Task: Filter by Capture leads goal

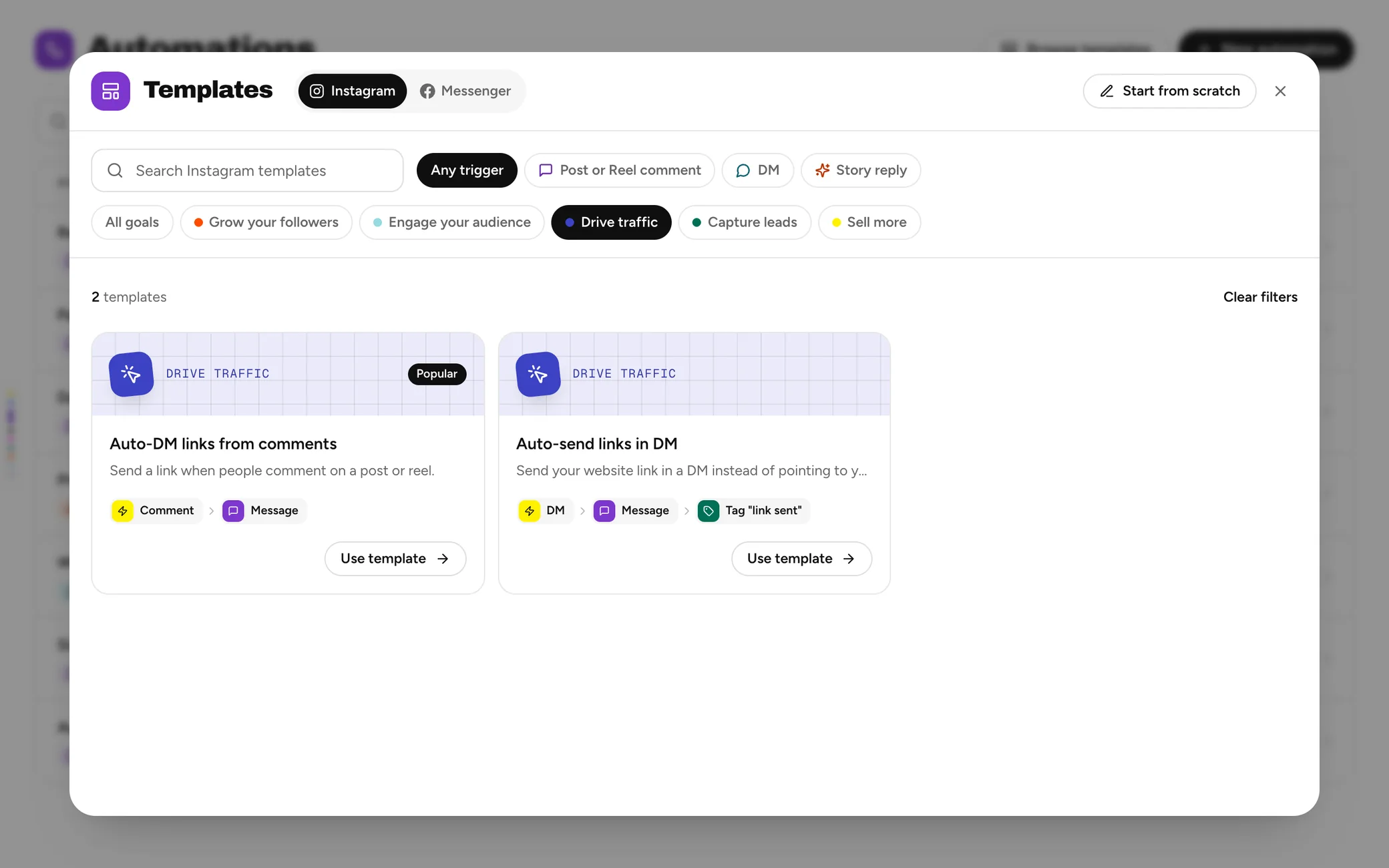Action: click(x=745, y=222)
